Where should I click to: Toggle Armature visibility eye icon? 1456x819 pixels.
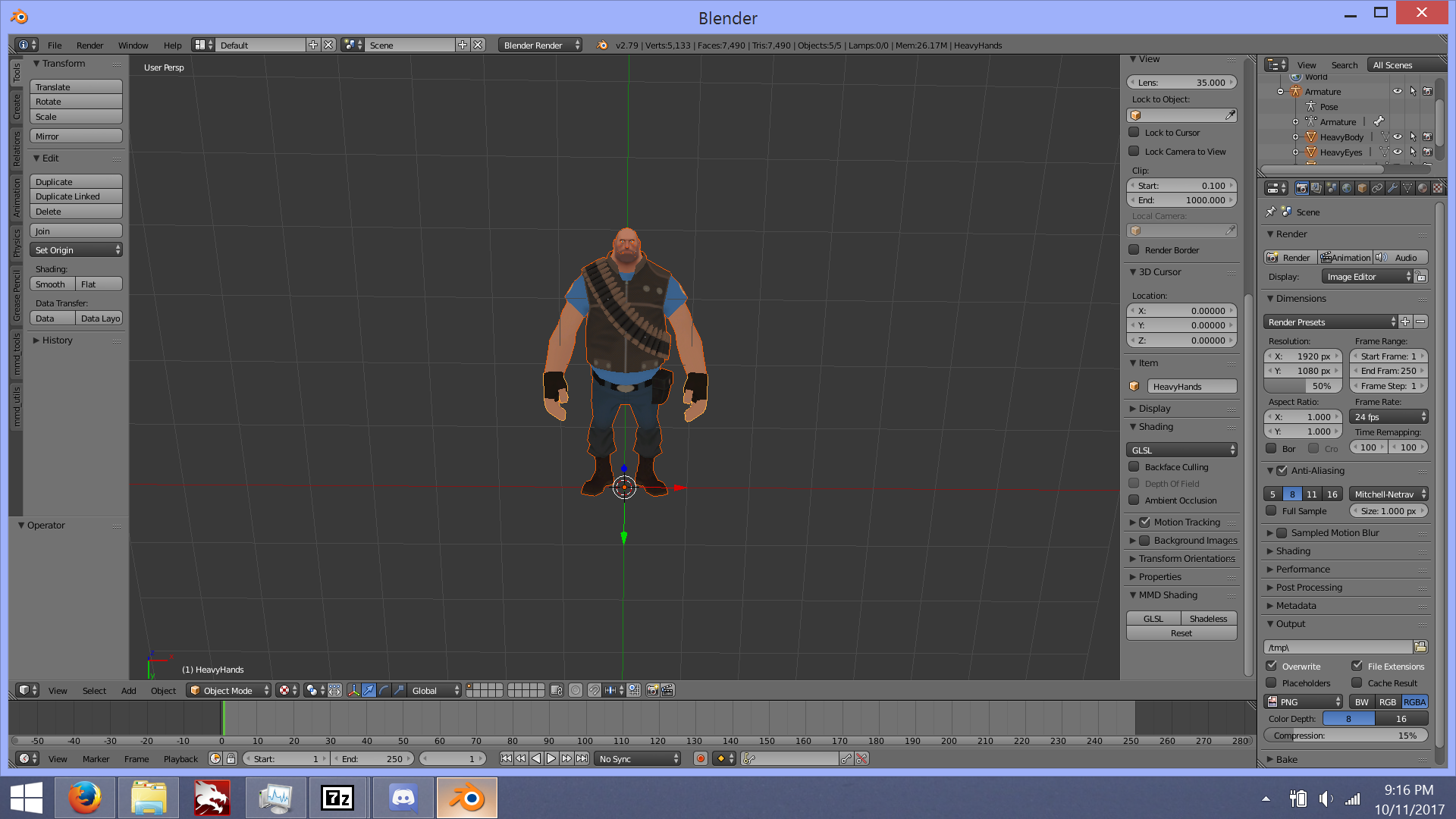click(1398, 91)
